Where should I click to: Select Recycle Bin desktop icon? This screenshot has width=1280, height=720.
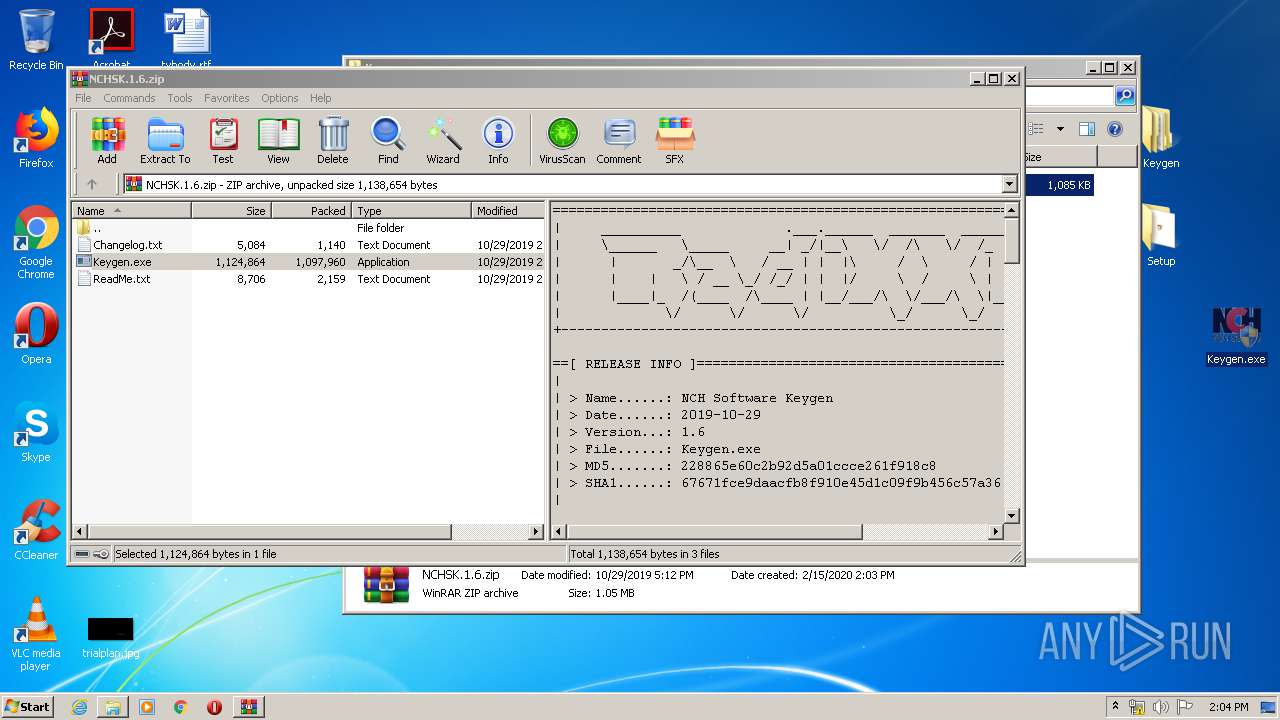click(x=36, y=40)
